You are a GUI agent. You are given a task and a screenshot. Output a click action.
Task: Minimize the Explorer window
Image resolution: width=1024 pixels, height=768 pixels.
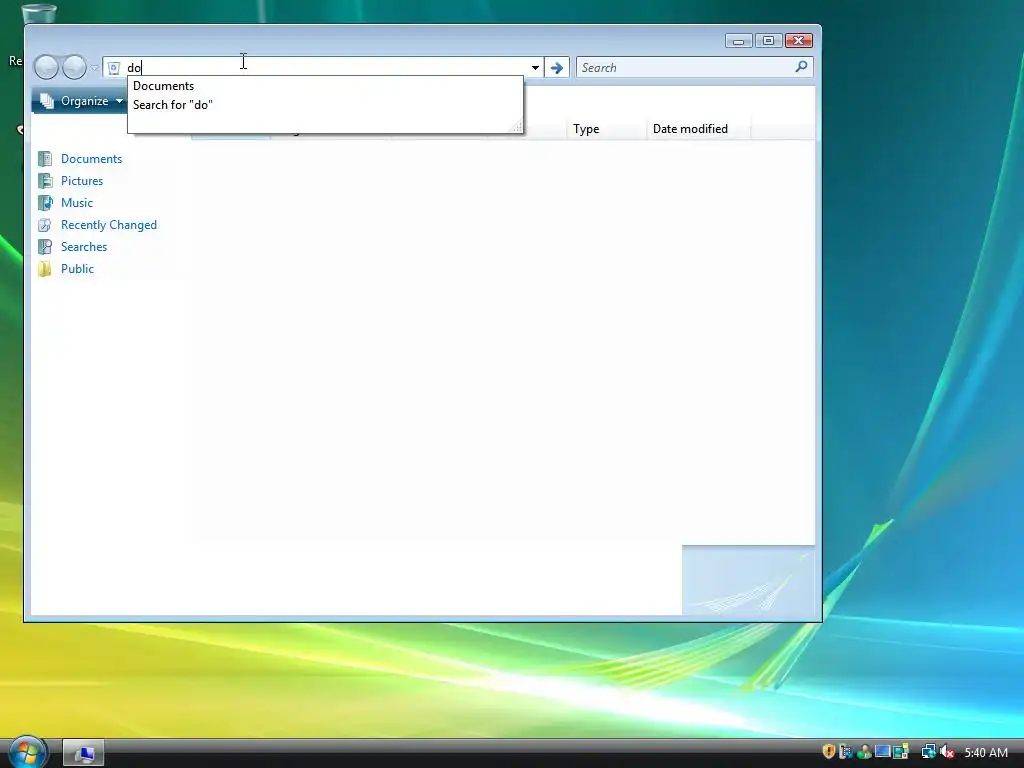click(x=739, y=40)
